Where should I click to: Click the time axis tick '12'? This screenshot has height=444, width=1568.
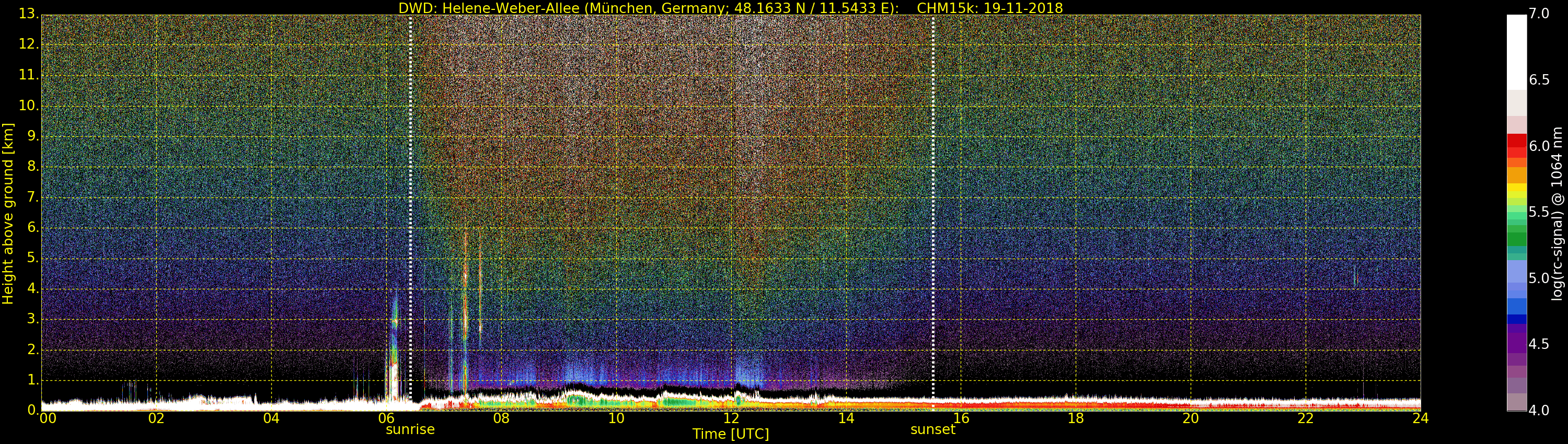tap(731, 418)
